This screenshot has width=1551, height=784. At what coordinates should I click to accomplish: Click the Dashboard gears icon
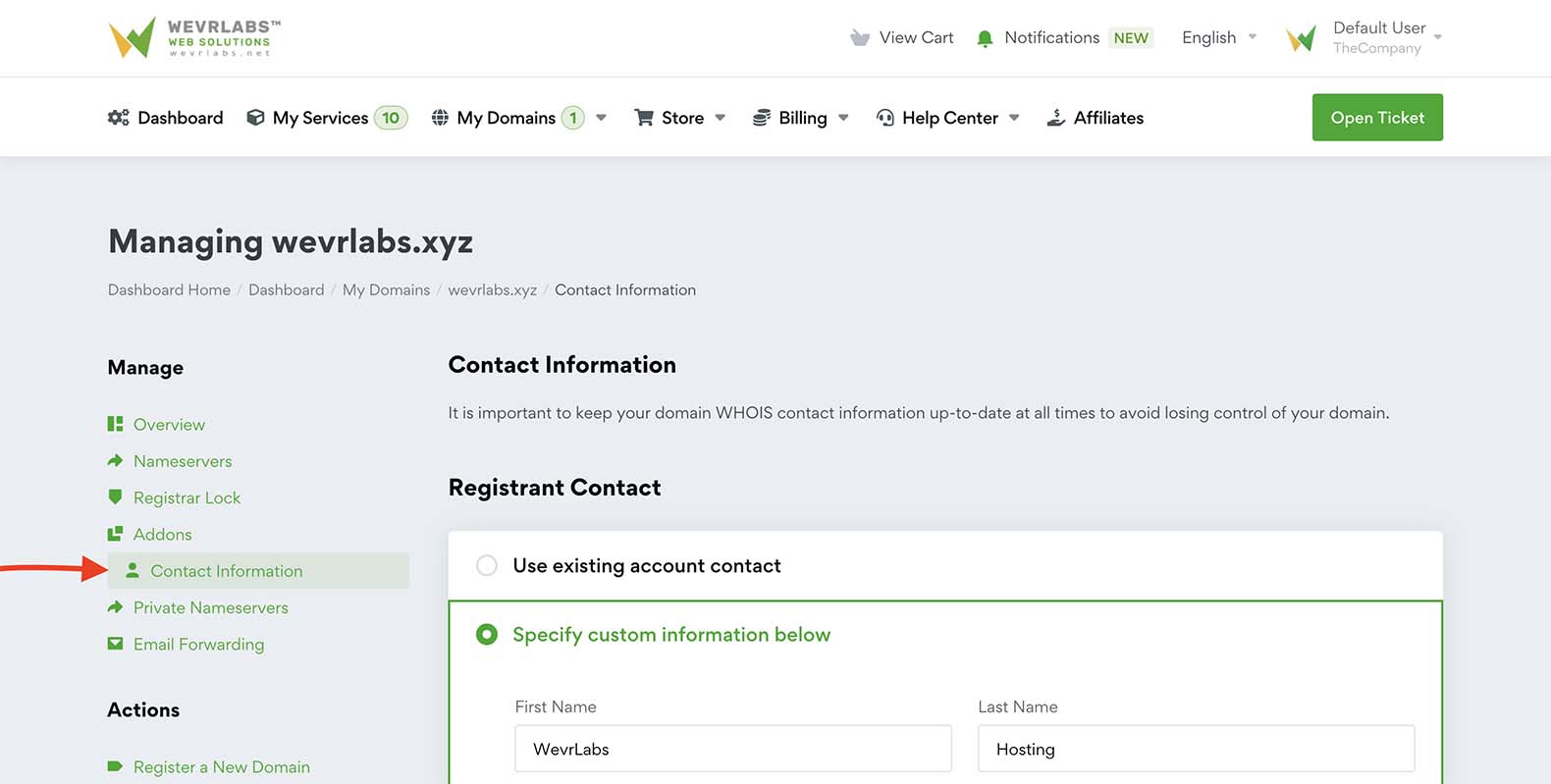pyautogui.click(x=119, y=118)
